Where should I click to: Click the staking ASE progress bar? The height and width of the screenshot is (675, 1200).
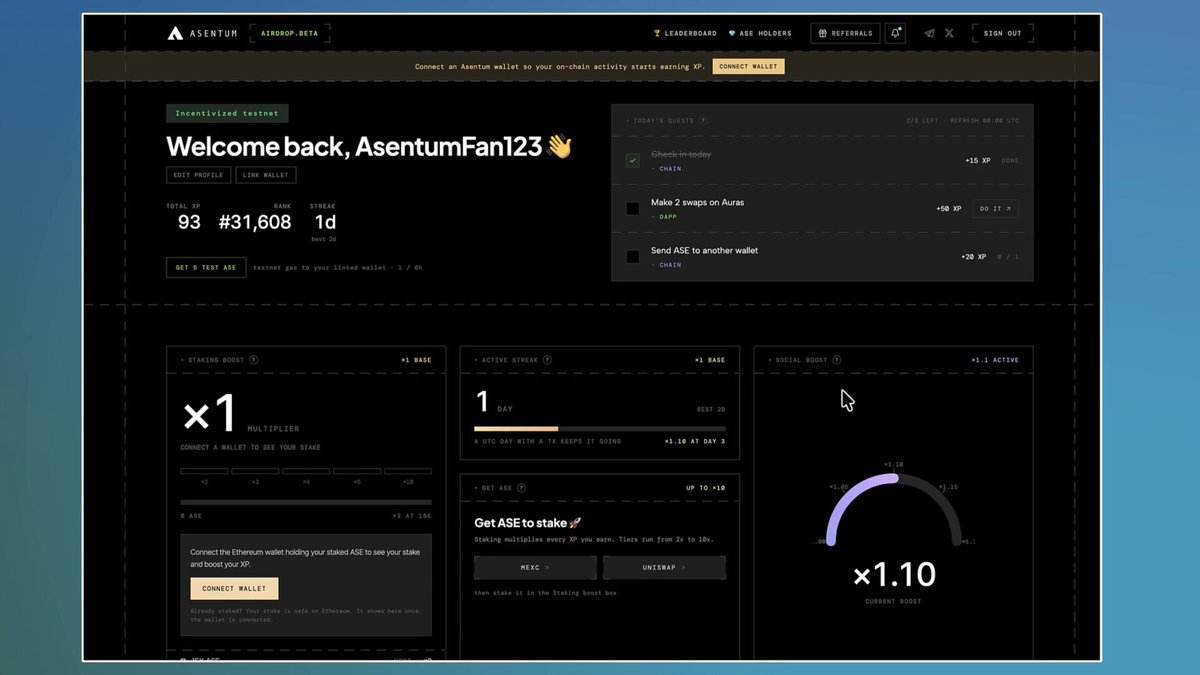[x=306, y=502]
